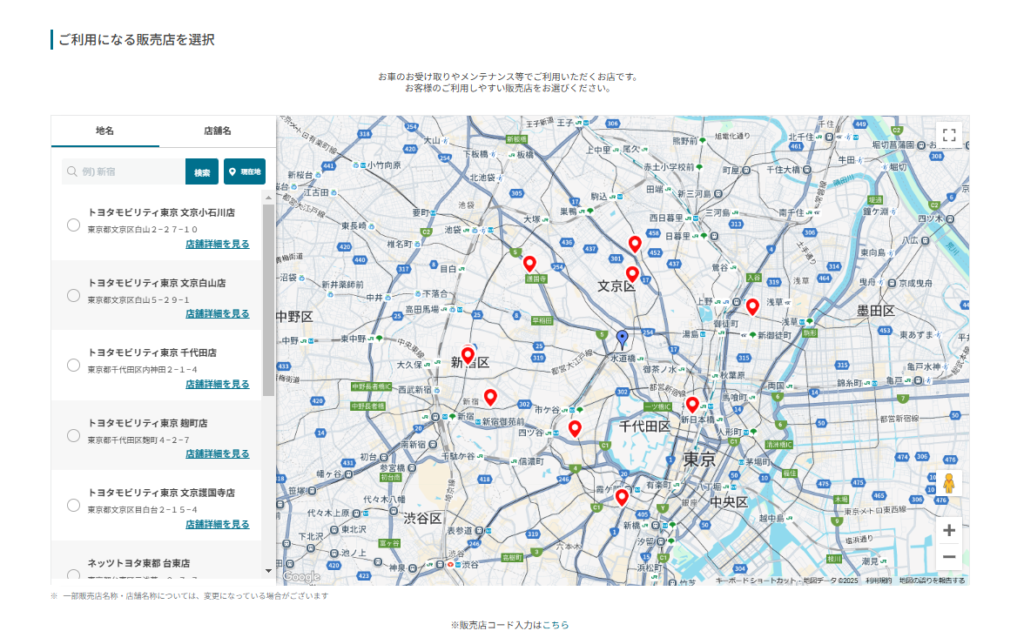This screenshot has height=631, width=1024.
Task: Click the red pin near 四ツ谷
Action: coord(575,429)
